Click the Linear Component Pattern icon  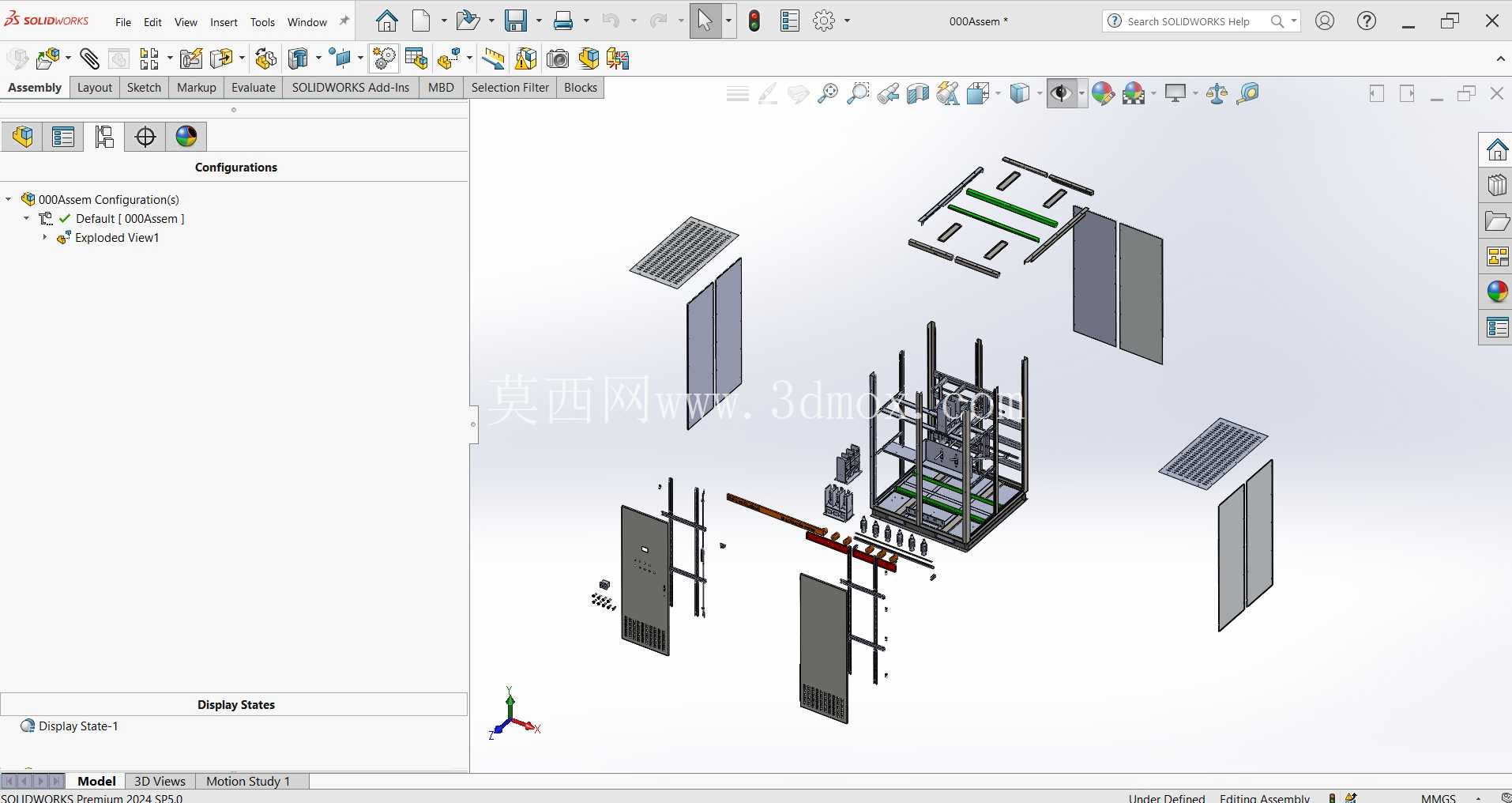point(149,58)
